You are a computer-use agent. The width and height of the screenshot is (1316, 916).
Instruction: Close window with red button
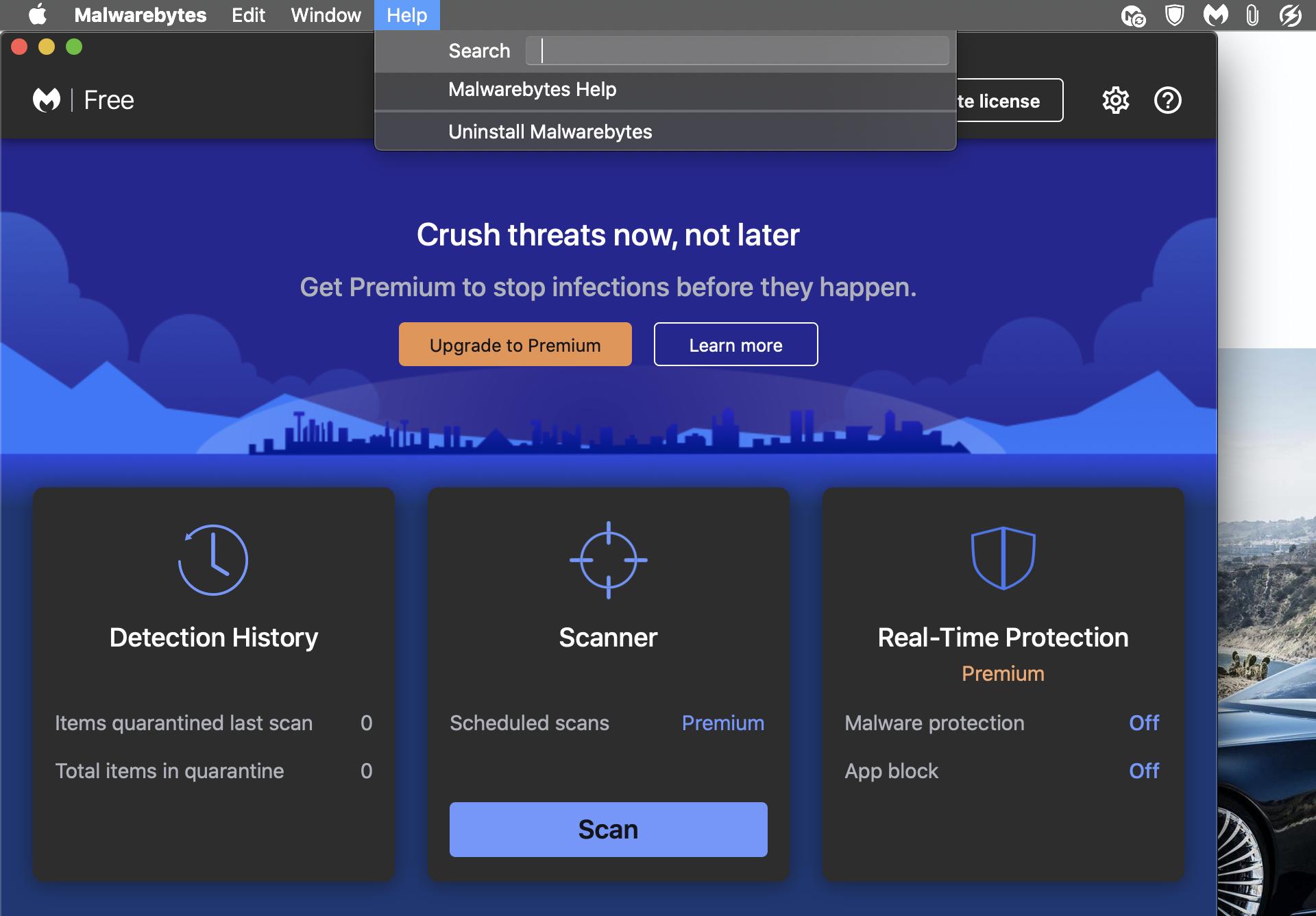click(x=19, y=47)
